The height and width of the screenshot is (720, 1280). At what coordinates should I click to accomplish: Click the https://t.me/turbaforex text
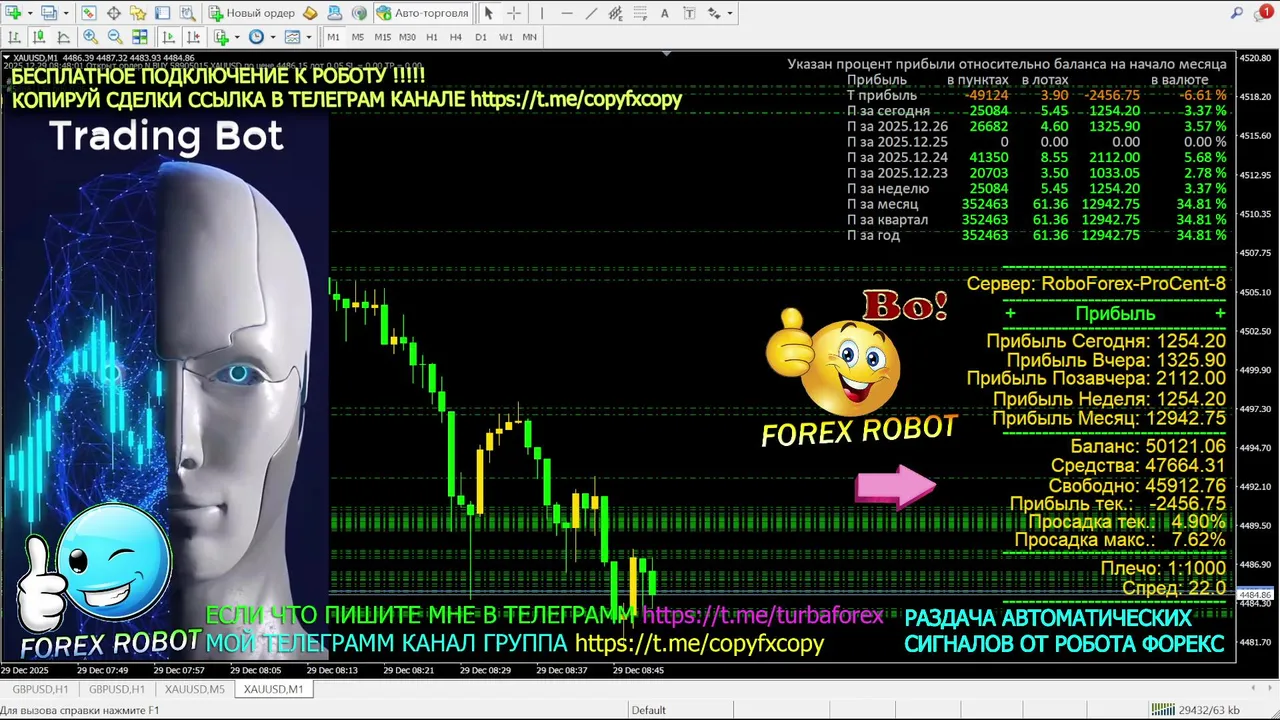pos(763,615)
